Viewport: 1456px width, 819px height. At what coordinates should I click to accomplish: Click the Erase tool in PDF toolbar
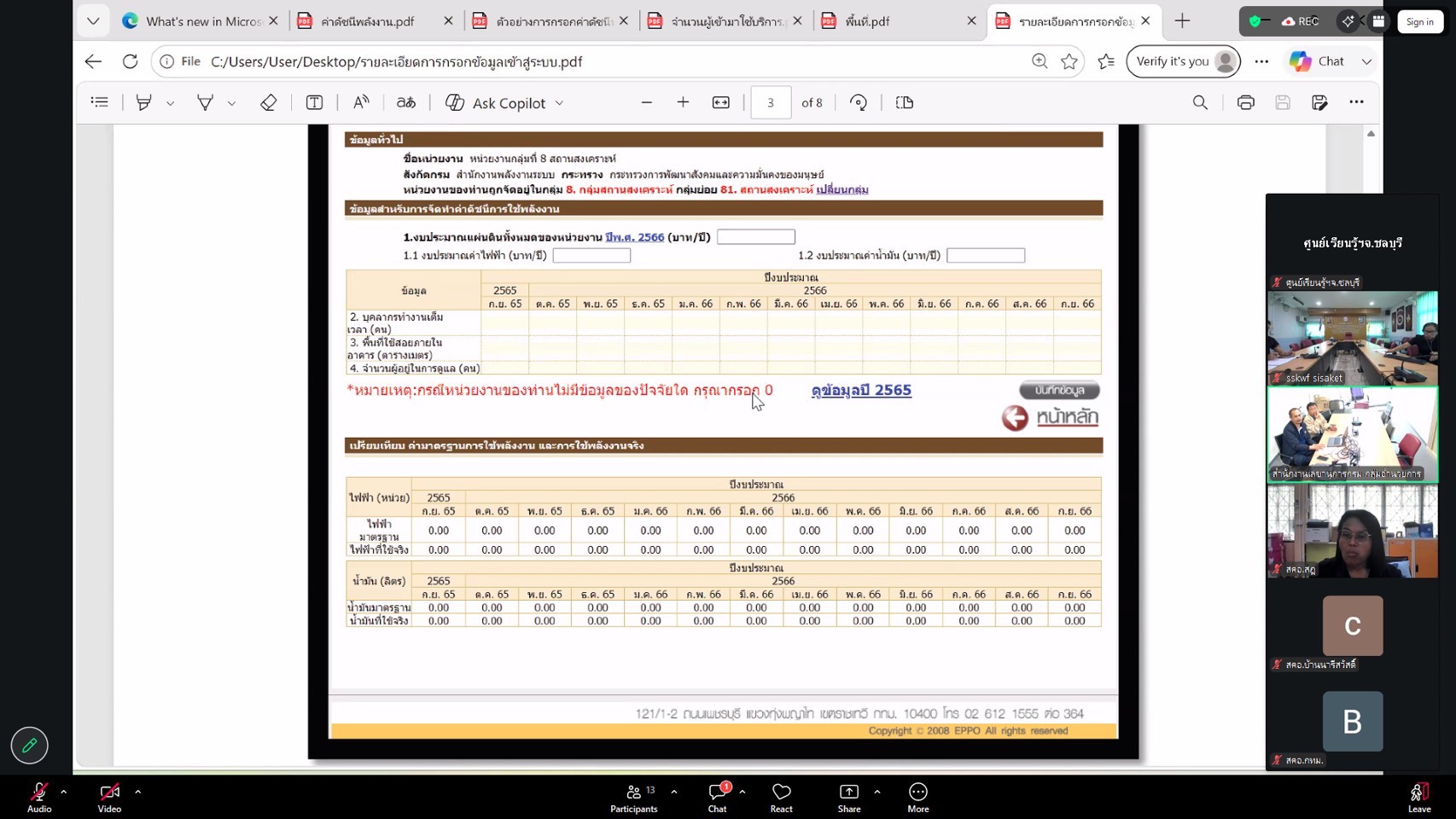click(268, 102)
